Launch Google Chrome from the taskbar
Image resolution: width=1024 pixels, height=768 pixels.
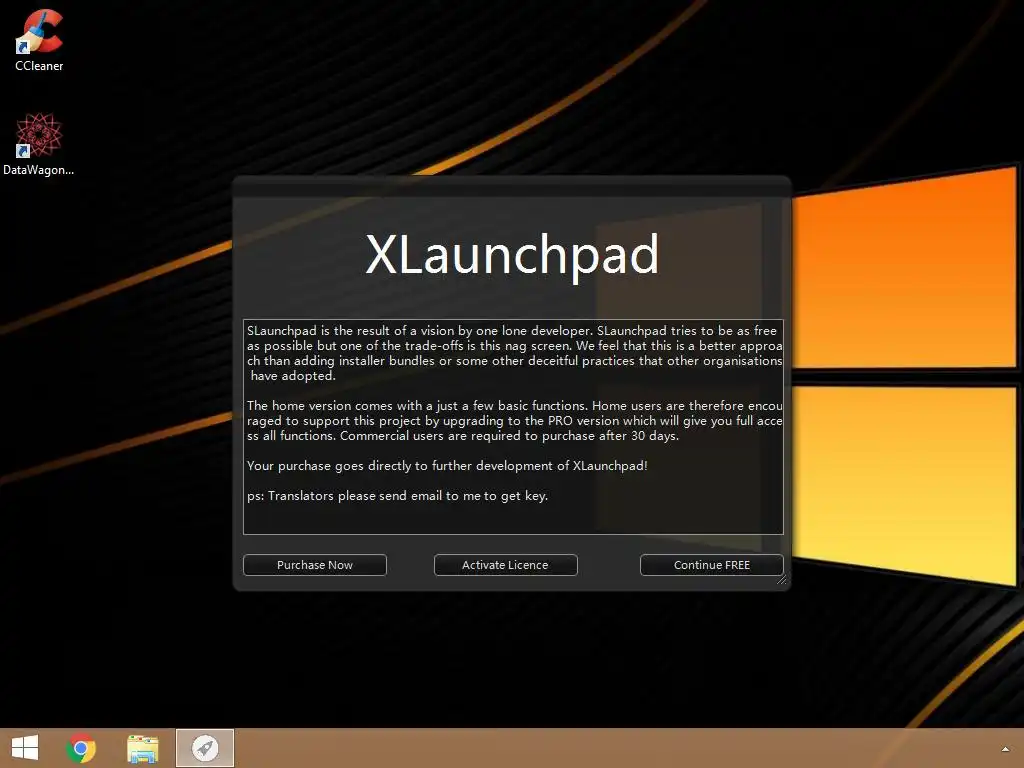coord(81,748)
